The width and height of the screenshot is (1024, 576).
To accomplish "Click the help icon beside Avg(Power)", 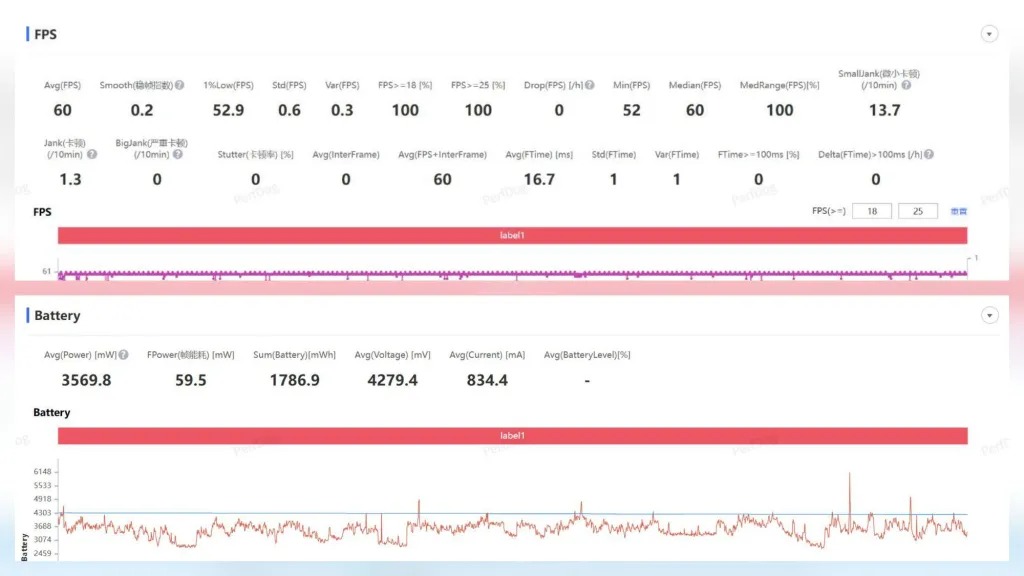I will (x=124, y=355).
